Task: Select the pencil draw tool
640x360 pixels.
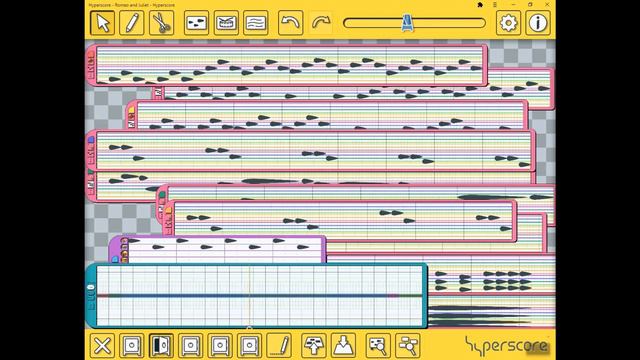Action: (x=132, y=23)
